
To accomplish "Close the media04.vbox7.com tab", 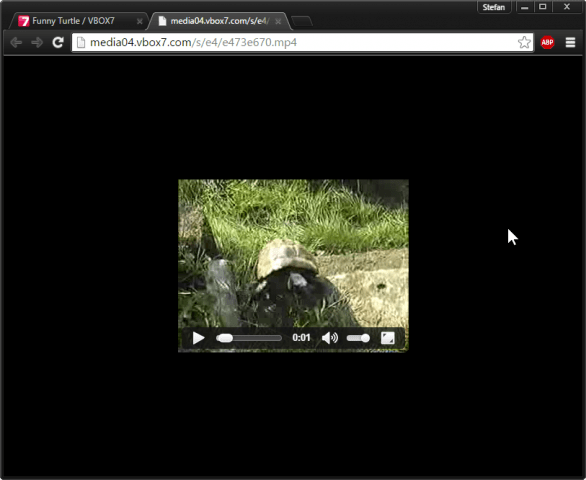I will 278,22.
